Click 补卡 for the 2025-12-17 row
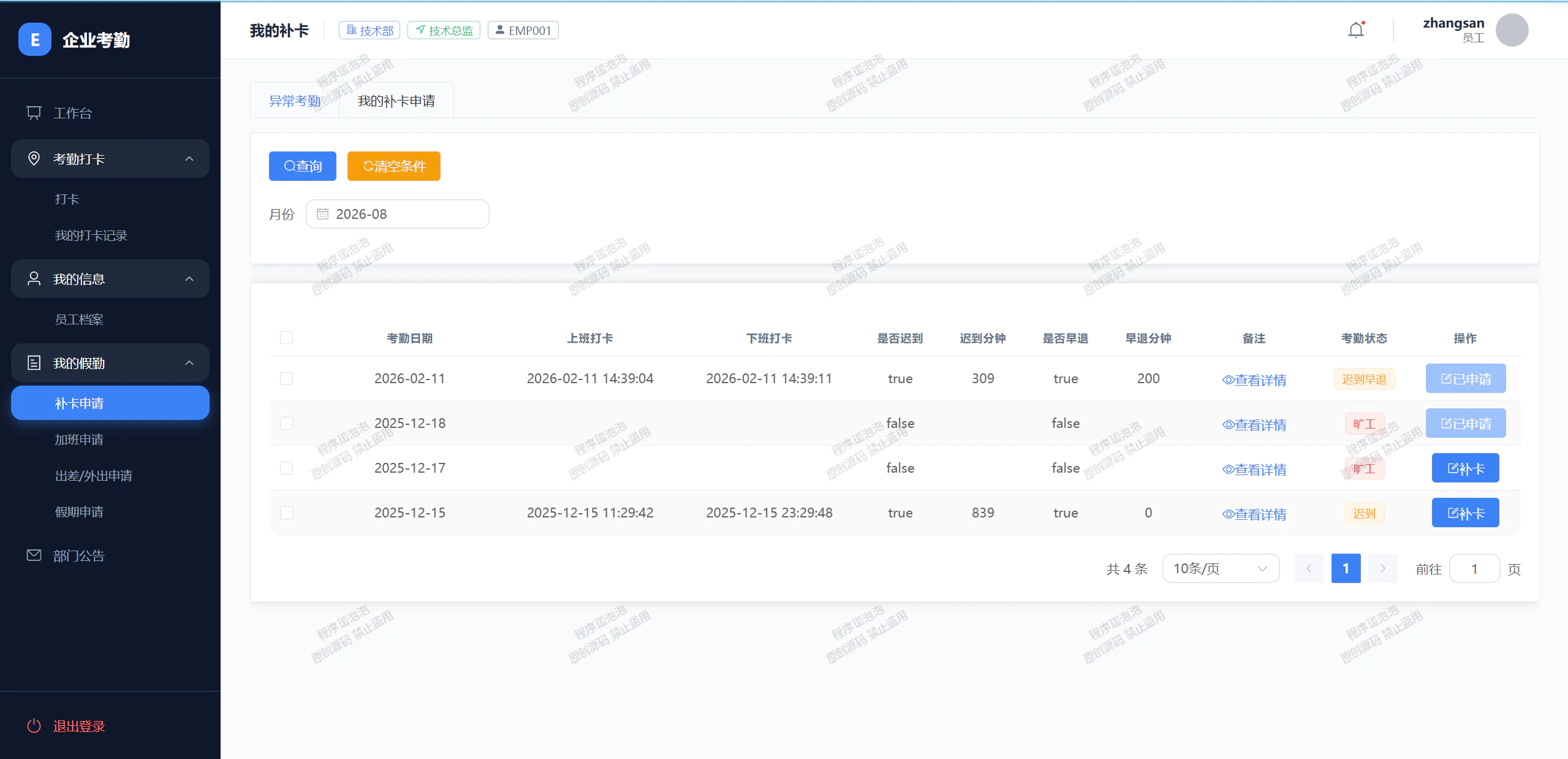1568x759 pixels. 1465,468
